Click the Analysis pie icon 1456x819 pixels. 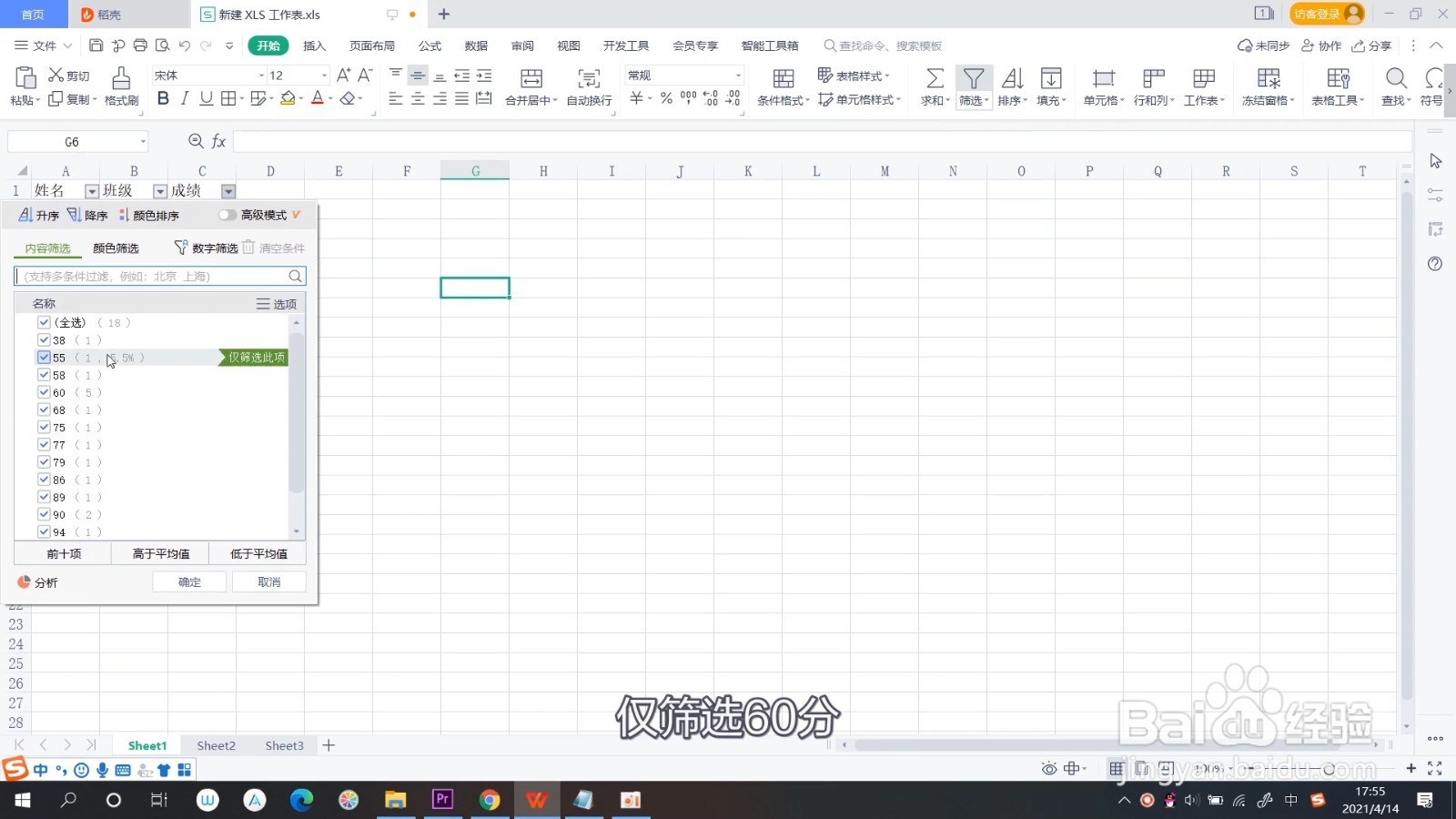point(25,581)
